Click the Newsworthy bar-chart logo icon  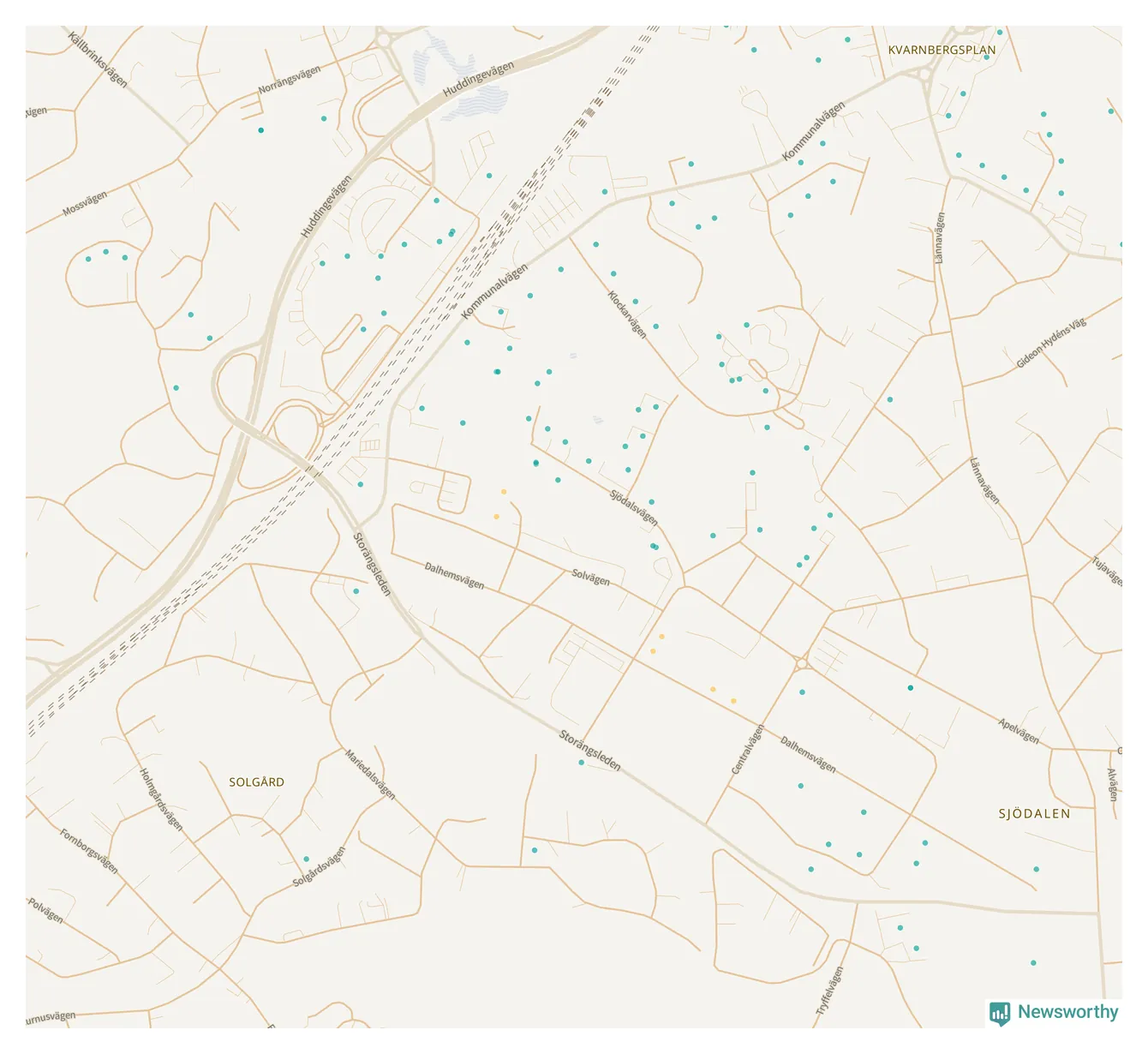pyautogui.click(x=999, y=1014)
